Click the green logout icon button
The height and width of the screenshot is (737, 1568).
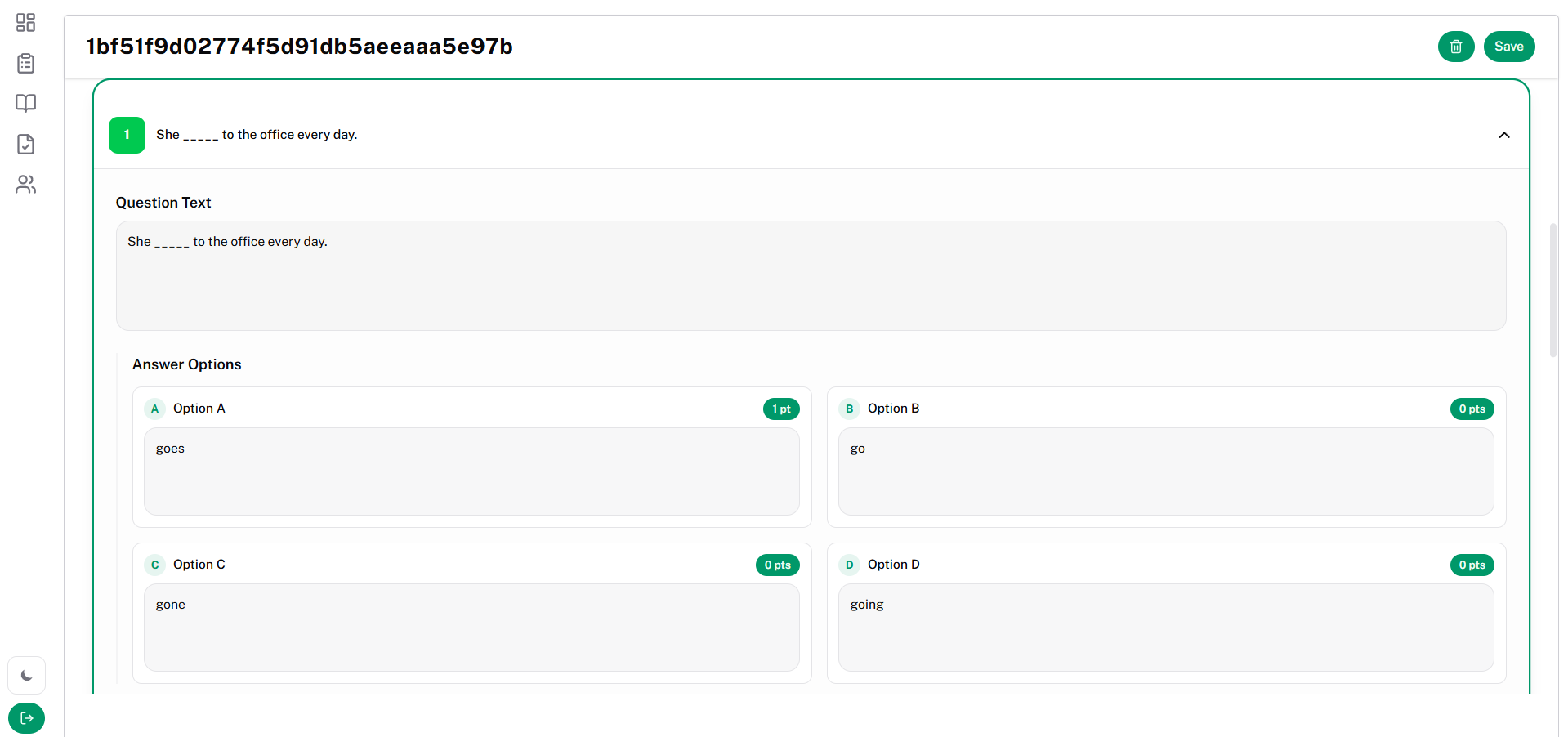pyautogui.click(x=27, y=718)
